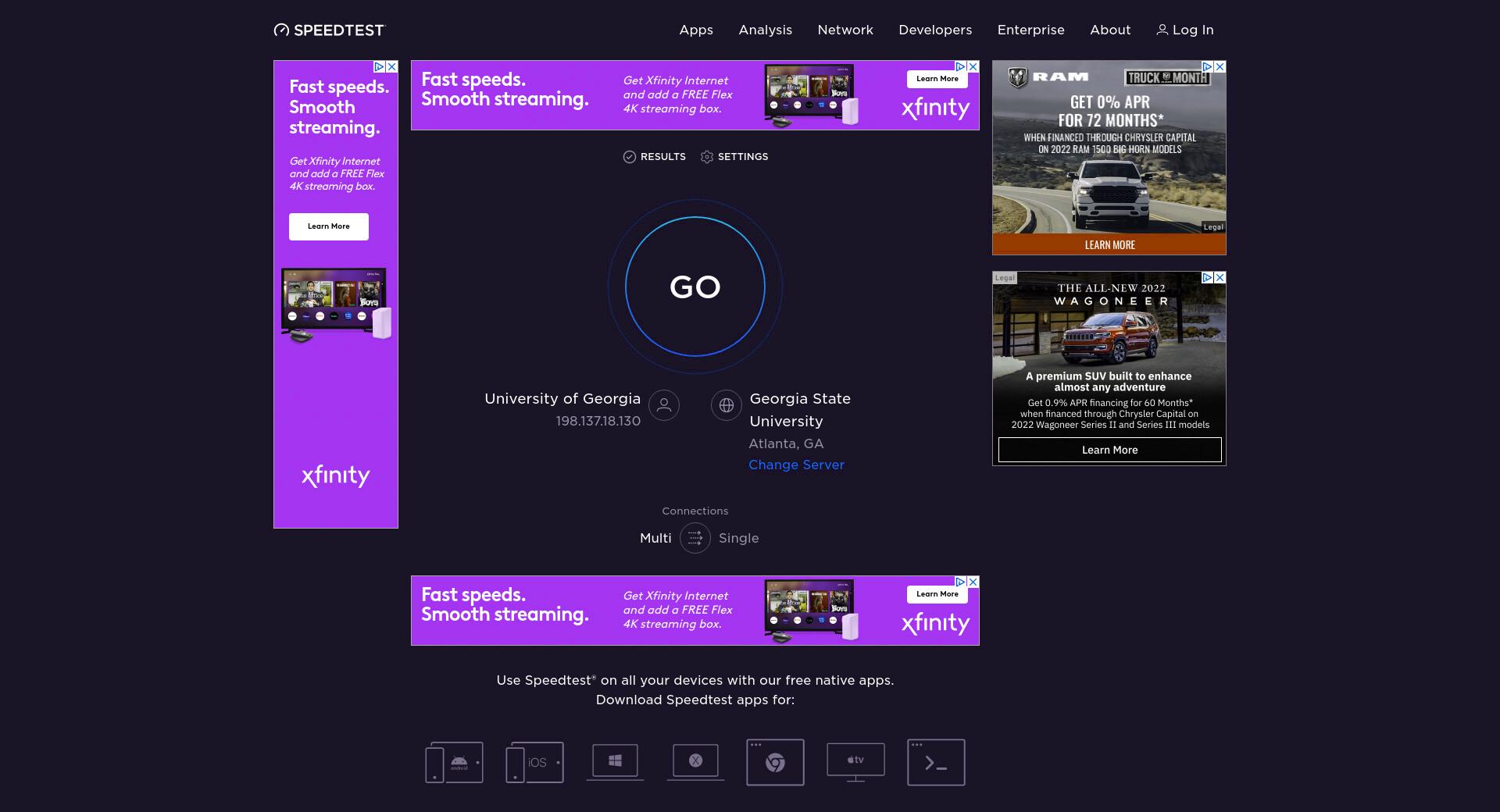Open the macOS app download icon

coord(695,762)
